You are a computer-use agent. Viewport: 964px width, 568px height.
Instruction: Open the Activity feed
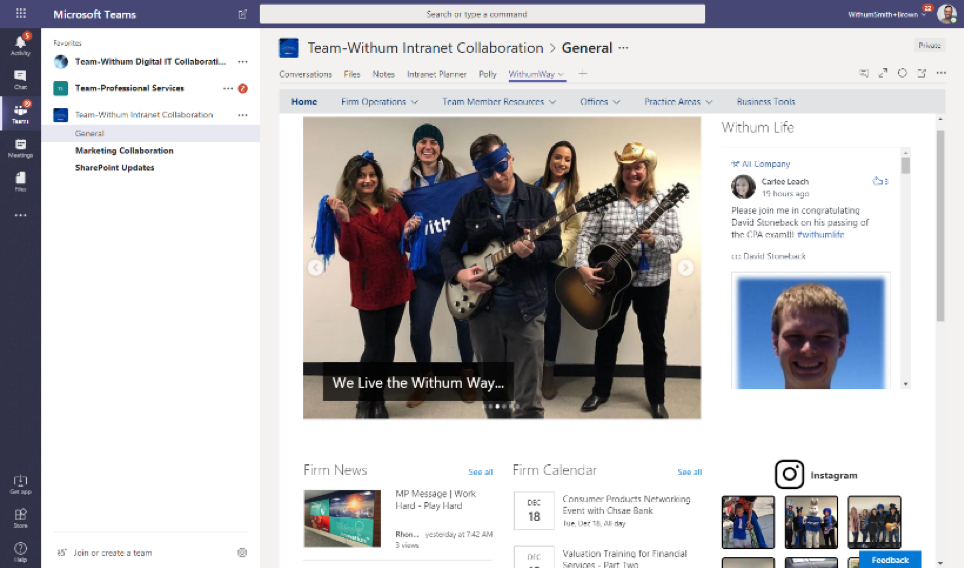[x=20, y=45]
